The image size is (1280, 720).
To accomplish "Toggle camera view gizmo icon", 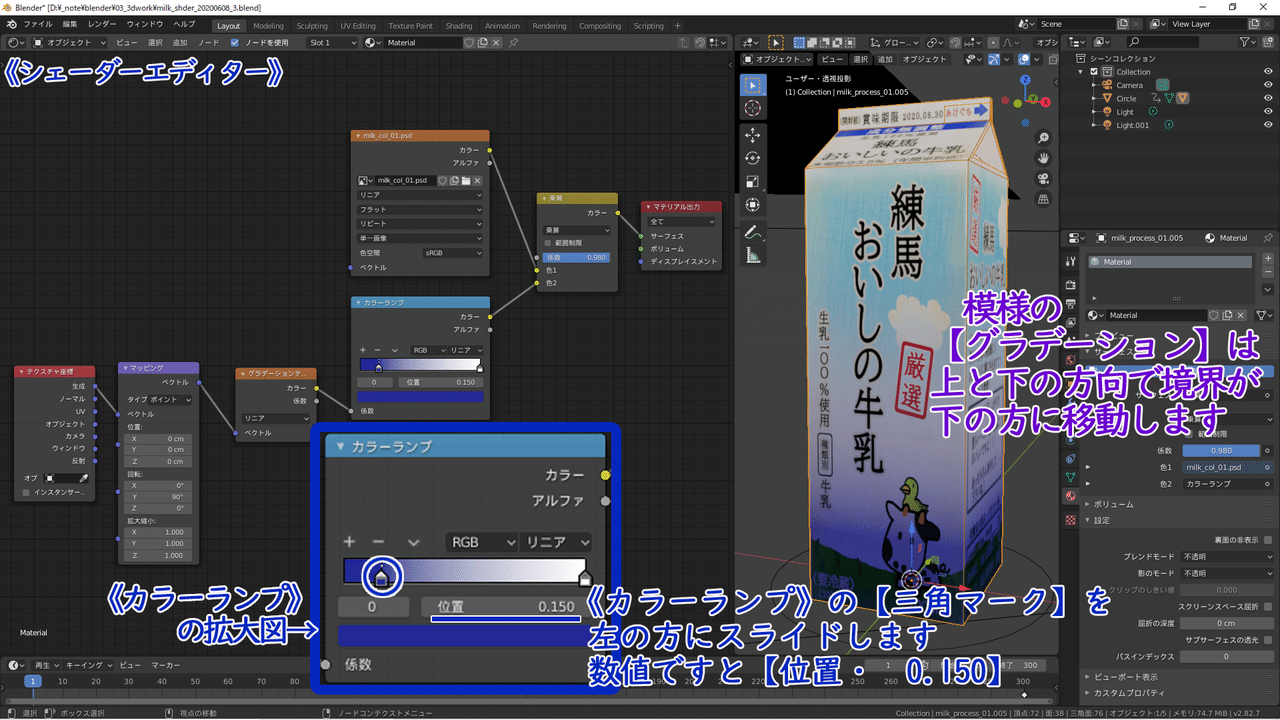I will (1043, 179).
